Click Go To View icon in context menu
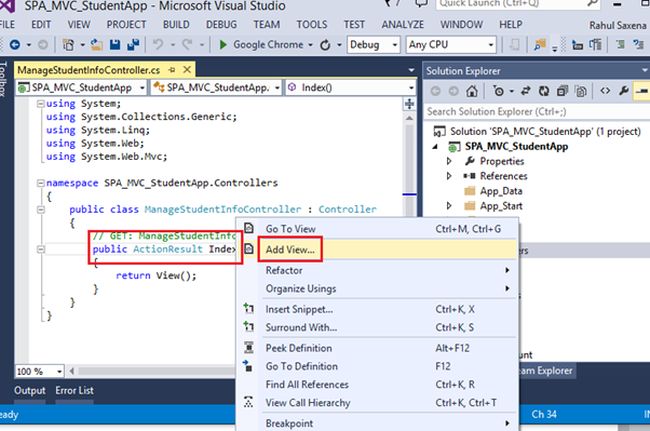The height and width of the screenshot is (431, 650). click(x=249, y=229)
